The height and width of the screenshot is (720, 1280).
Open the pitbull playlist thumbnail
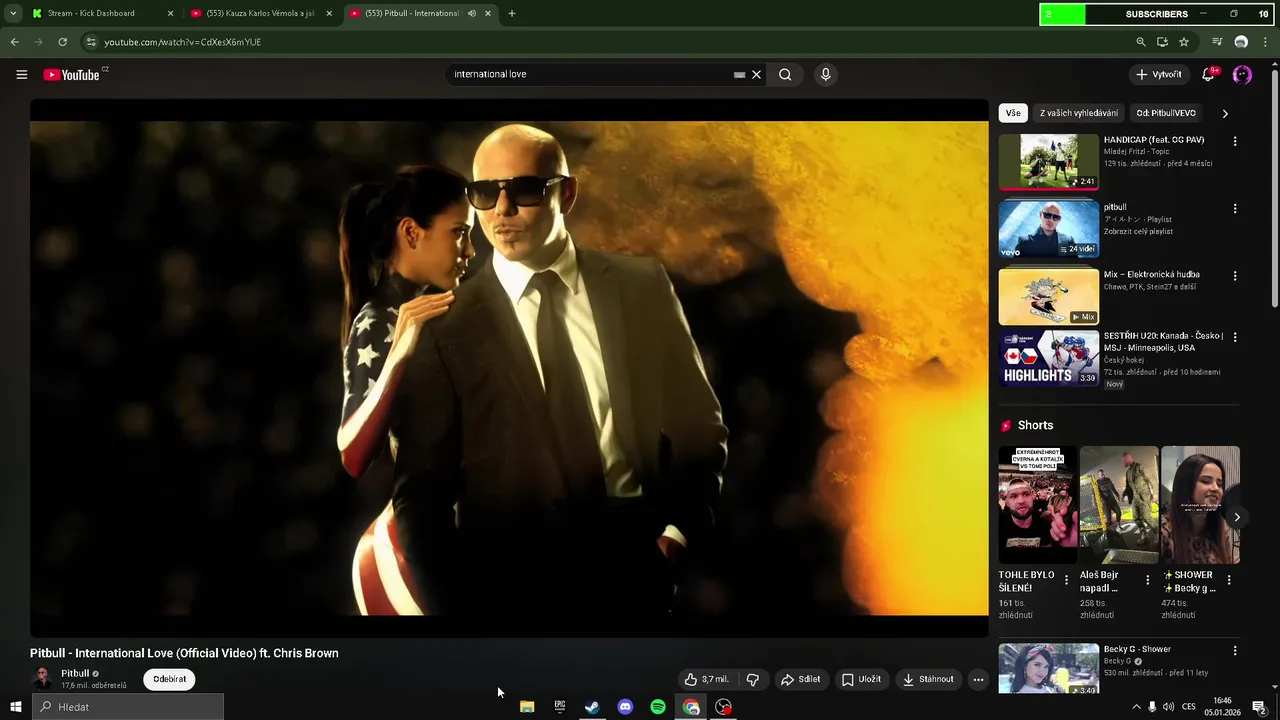click(x=1049, y=228)
